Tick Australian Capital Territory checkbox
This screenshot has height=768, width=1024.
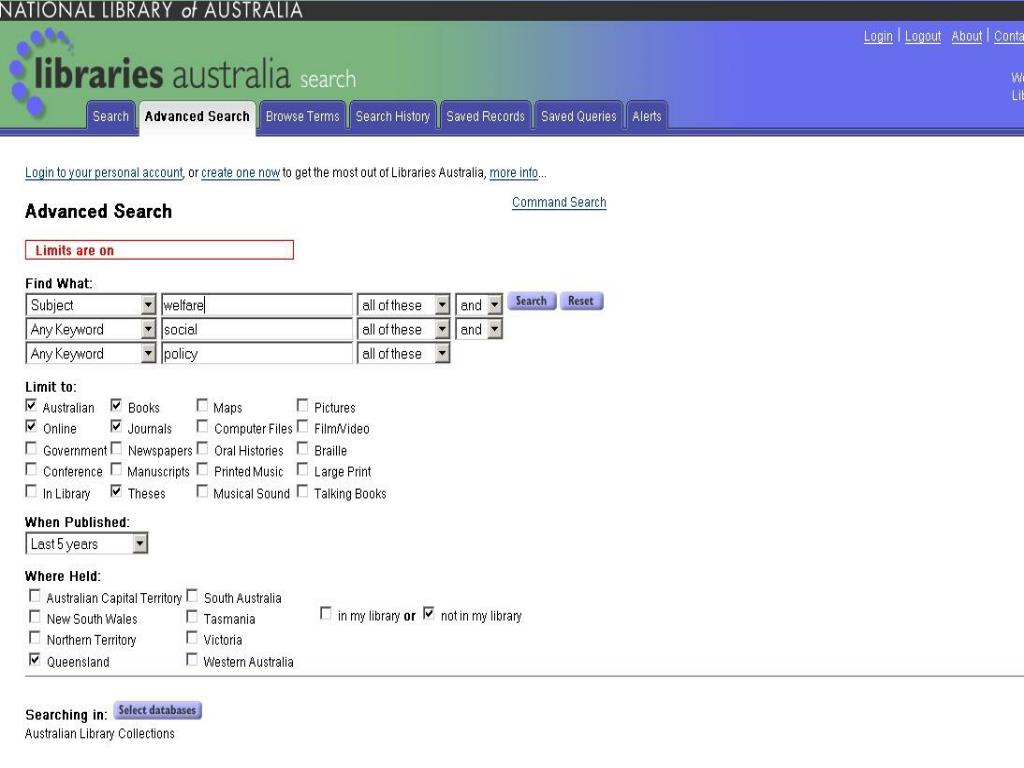[x=35, y=596]
